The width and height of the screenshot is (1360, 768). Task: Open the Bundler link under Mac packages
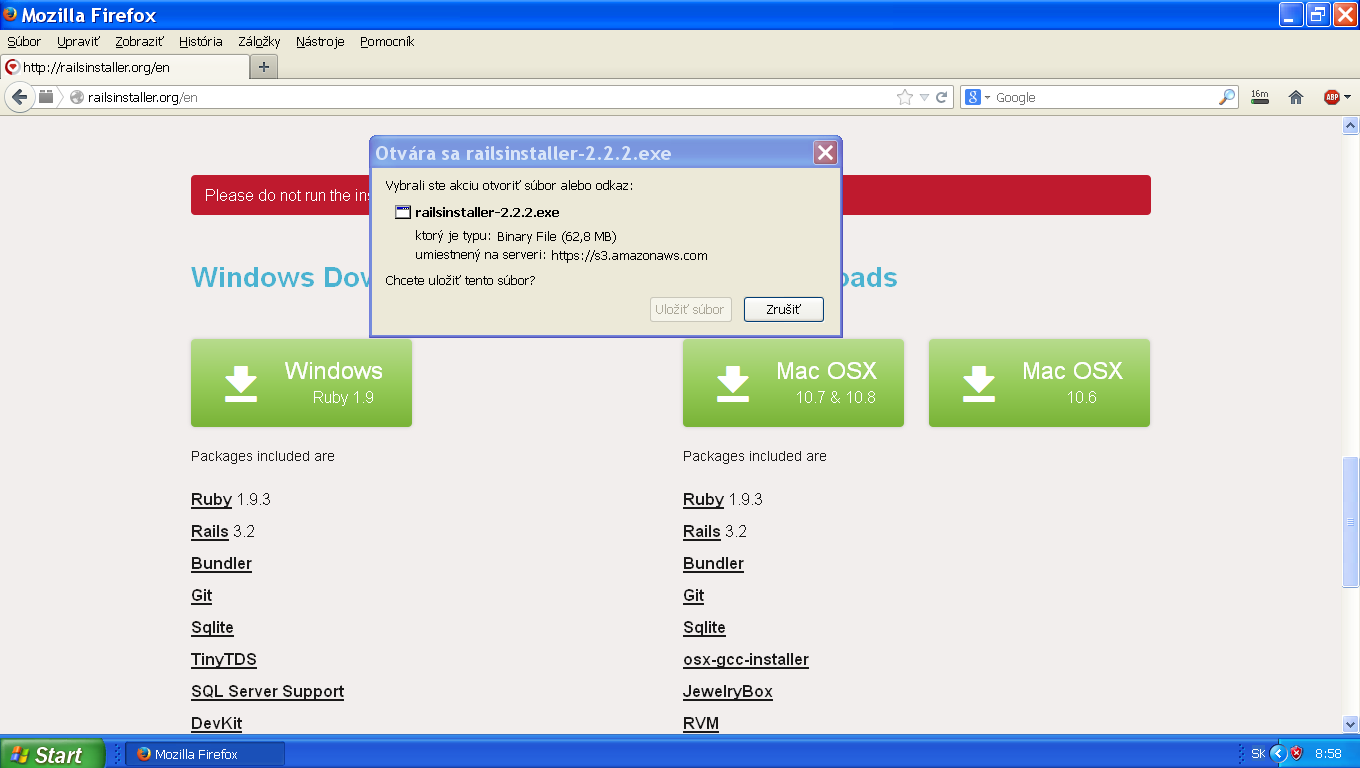713,563
